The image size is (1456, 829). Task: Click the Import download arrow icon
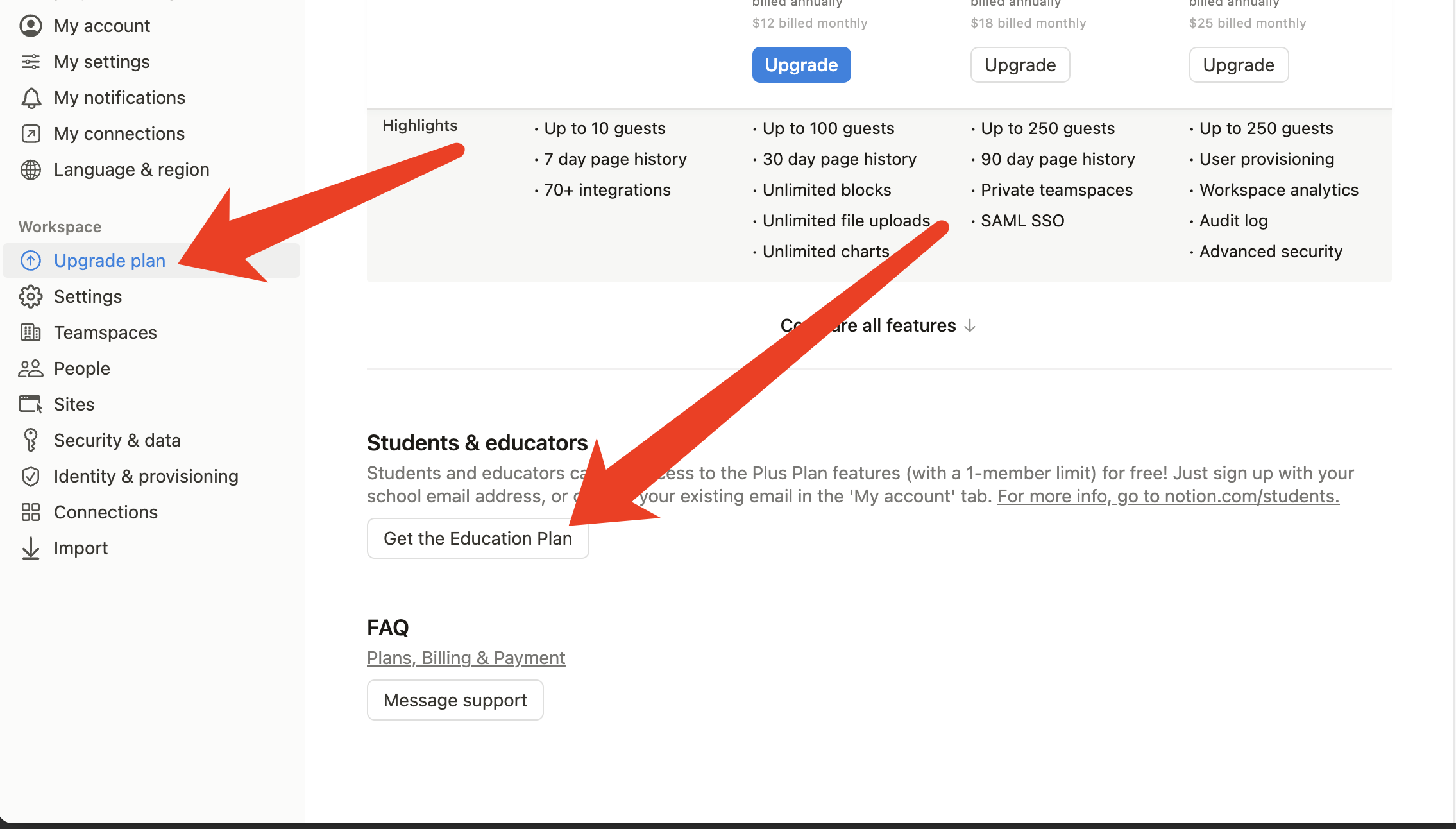point(31,548)
